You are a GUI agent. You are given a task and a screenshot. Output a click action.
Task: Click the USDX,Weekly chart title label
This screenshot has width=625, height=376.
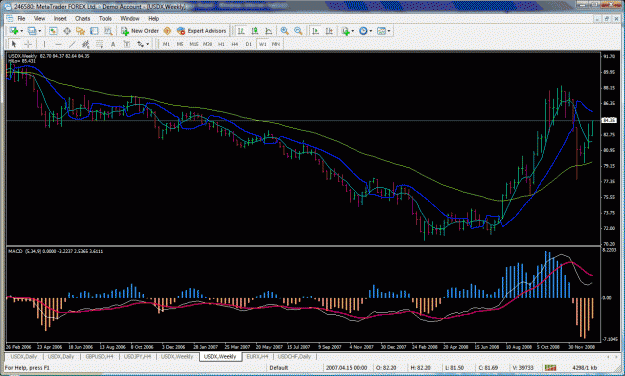tap(23, 56)
